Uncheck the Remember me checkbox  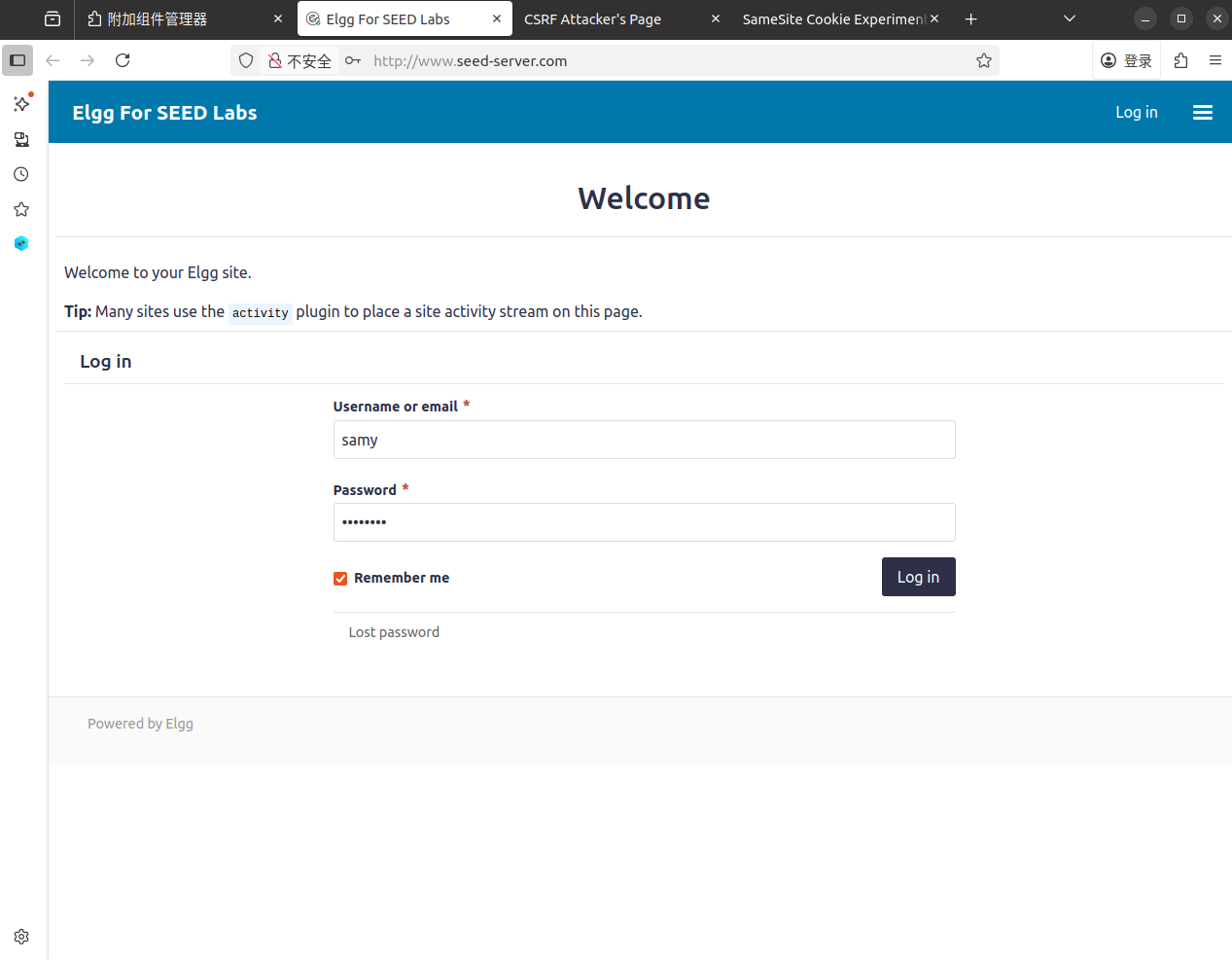(x=340, y=579)
